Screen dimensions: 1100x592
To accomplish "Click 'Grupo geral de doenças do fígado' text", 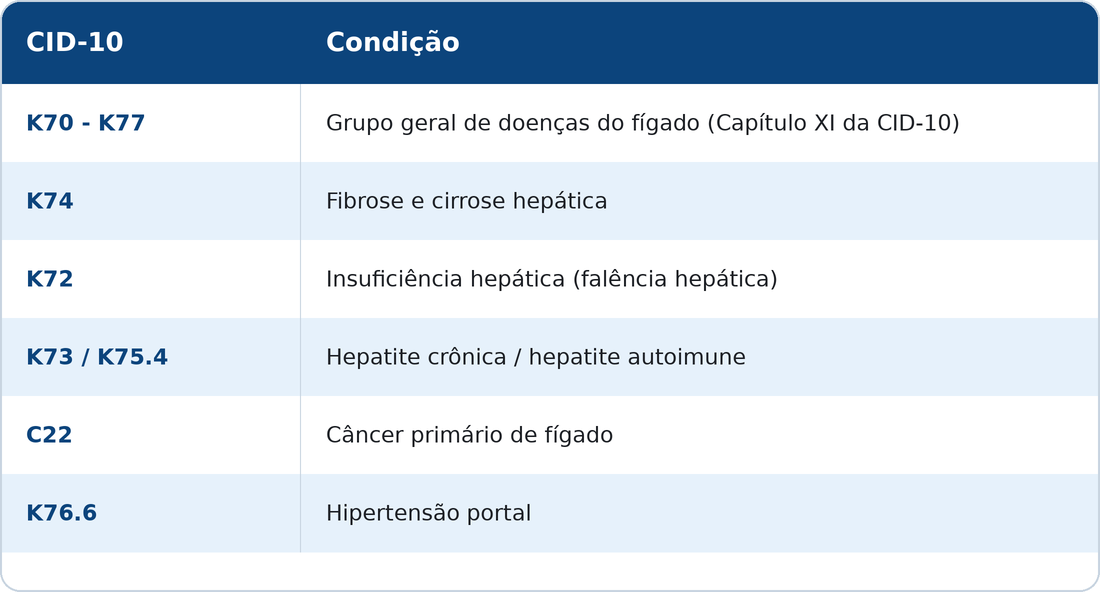I will (513, 123).
